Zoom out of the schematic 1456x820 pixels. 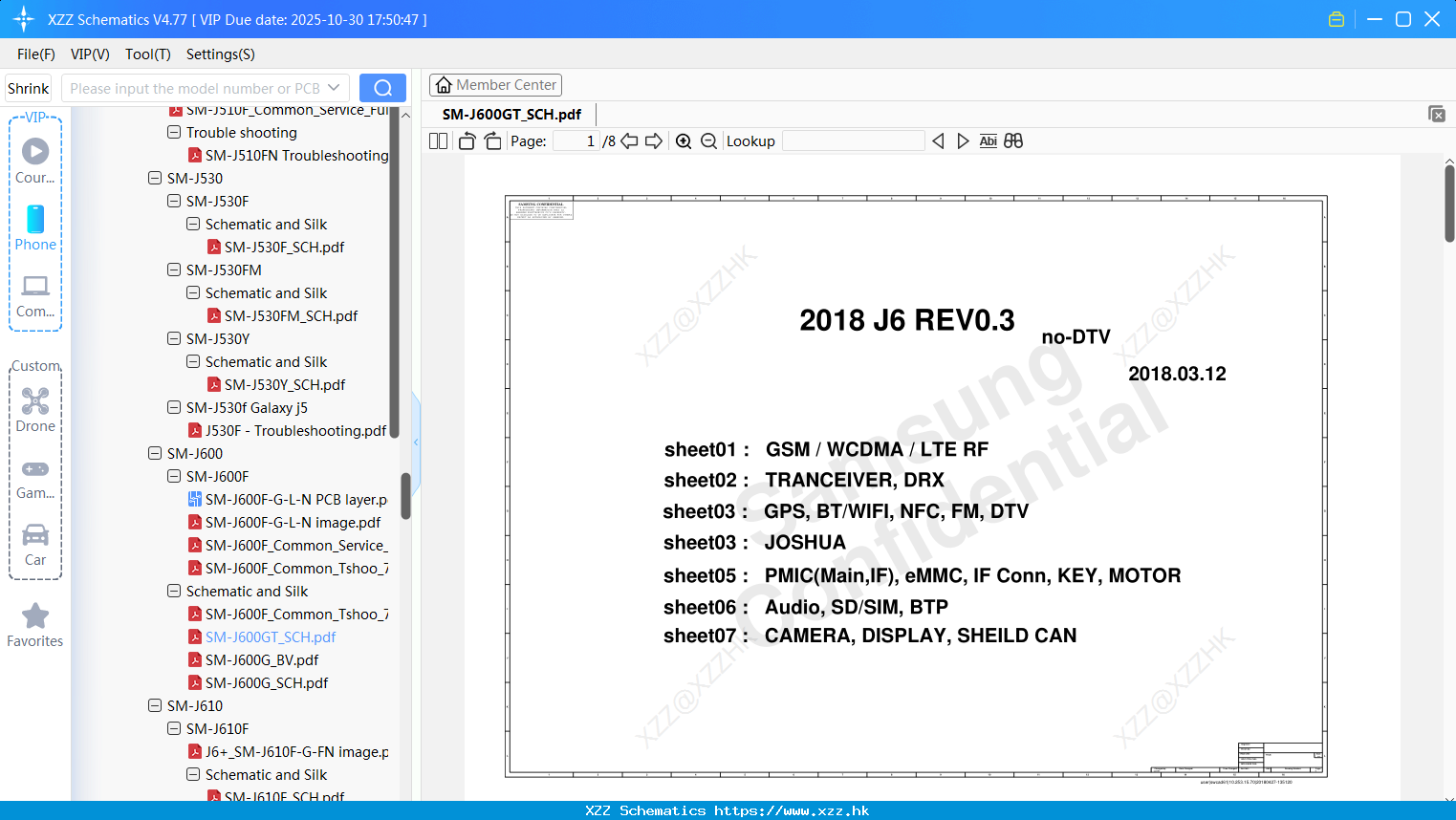pyautogui.click(x=708, y=141)
